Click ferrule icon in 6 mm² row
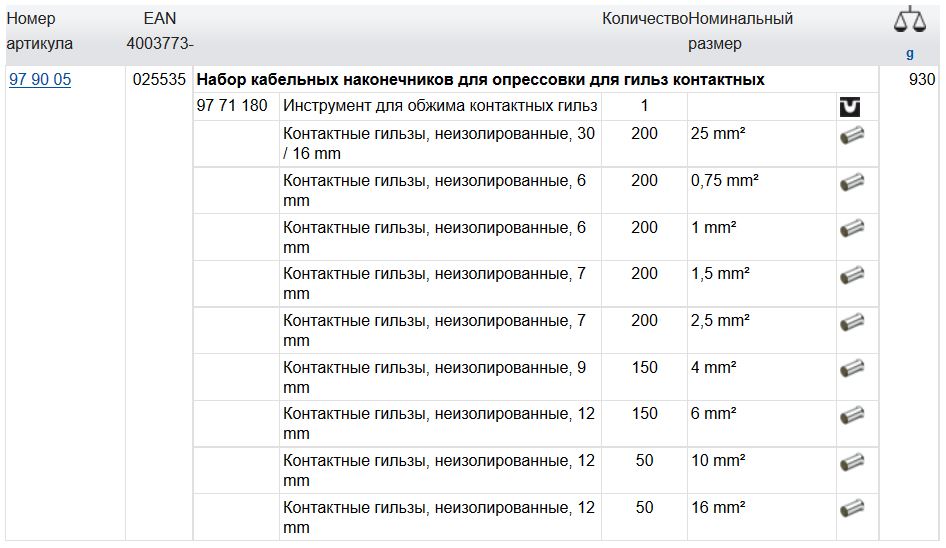Viewport: 946px width, 548px height. click(851, 415)
